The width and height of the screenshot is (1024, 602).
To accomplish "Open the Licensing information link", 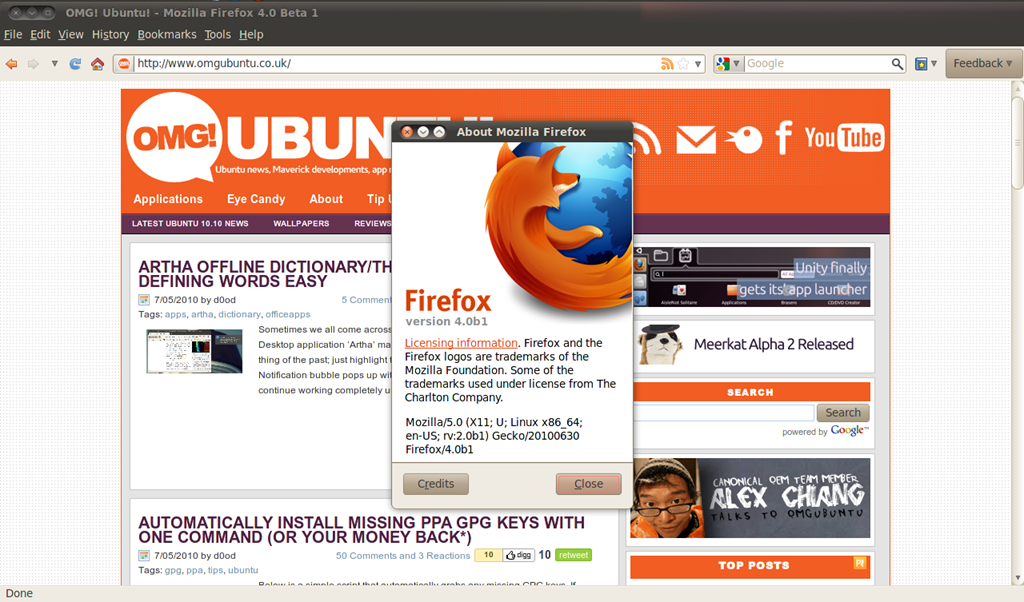I will 461,343.
